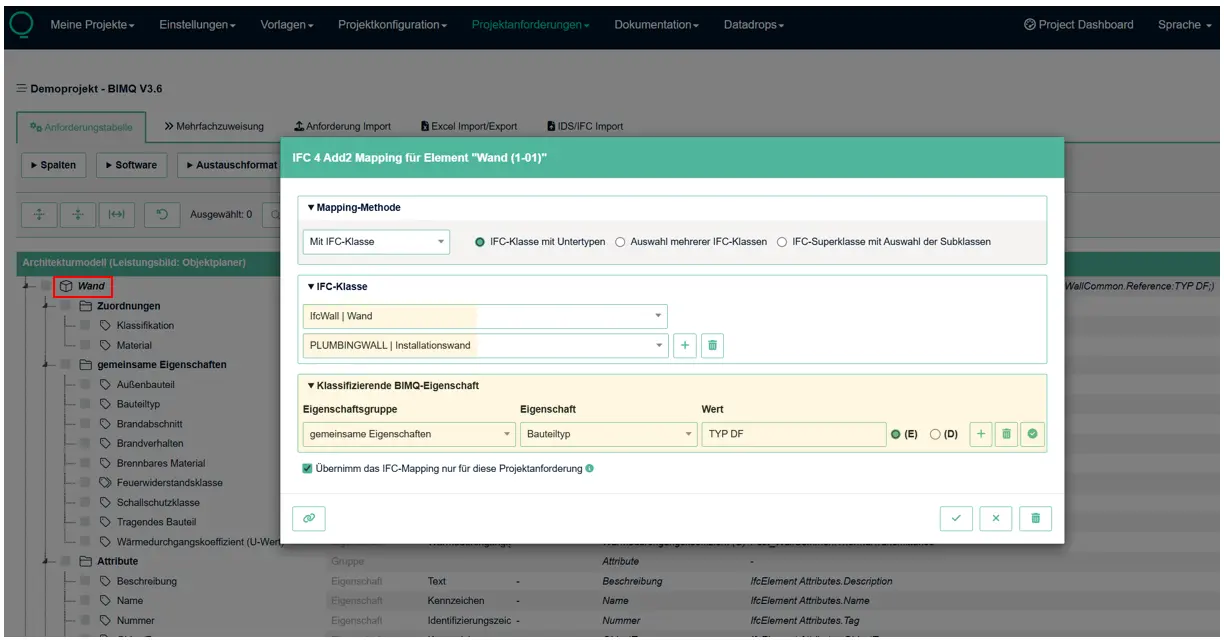Click the plus icon beside PLUMBINGWALL dropdown

pos(685,346)
